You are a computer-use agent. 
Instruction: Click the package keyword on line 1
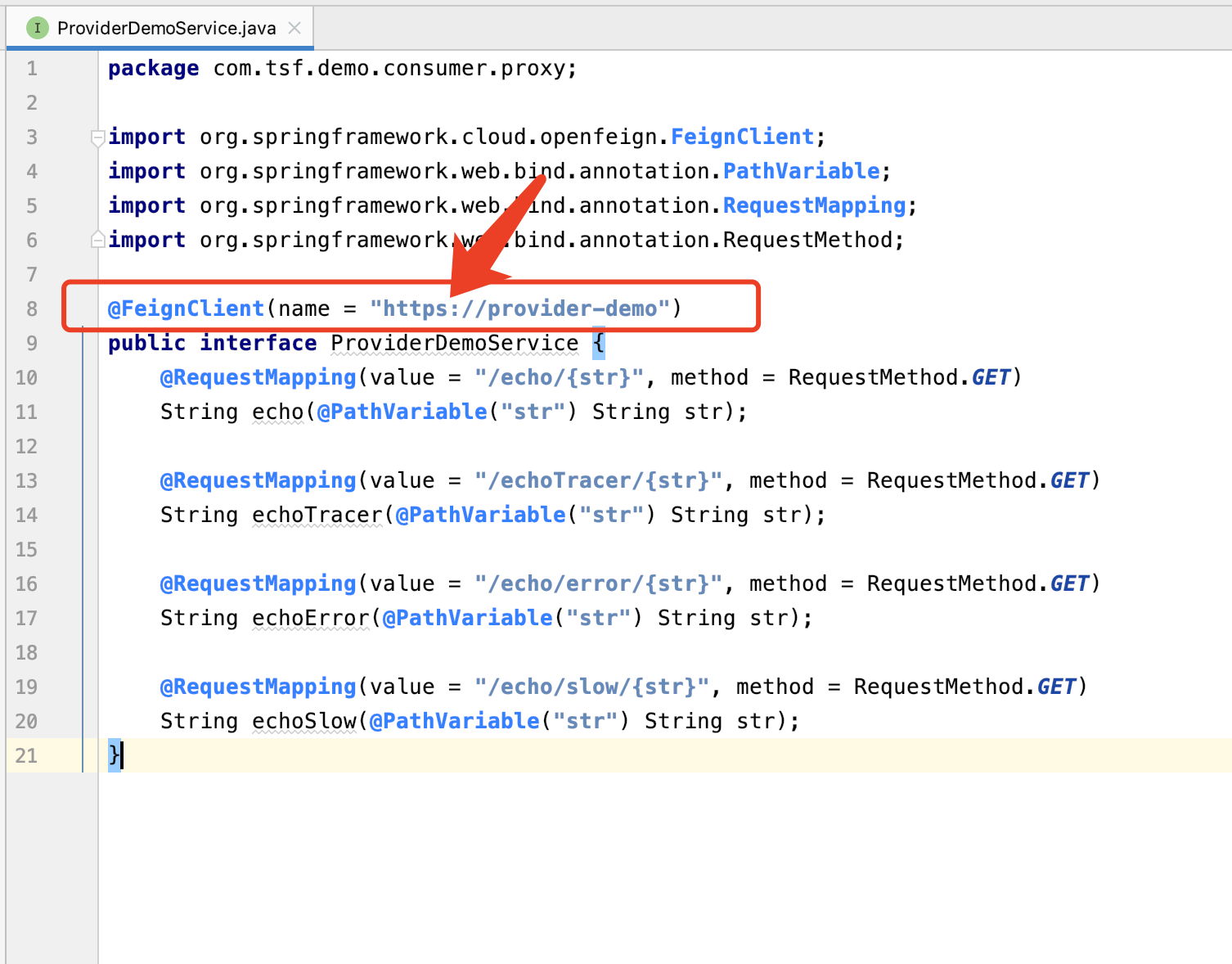point(153,68)
